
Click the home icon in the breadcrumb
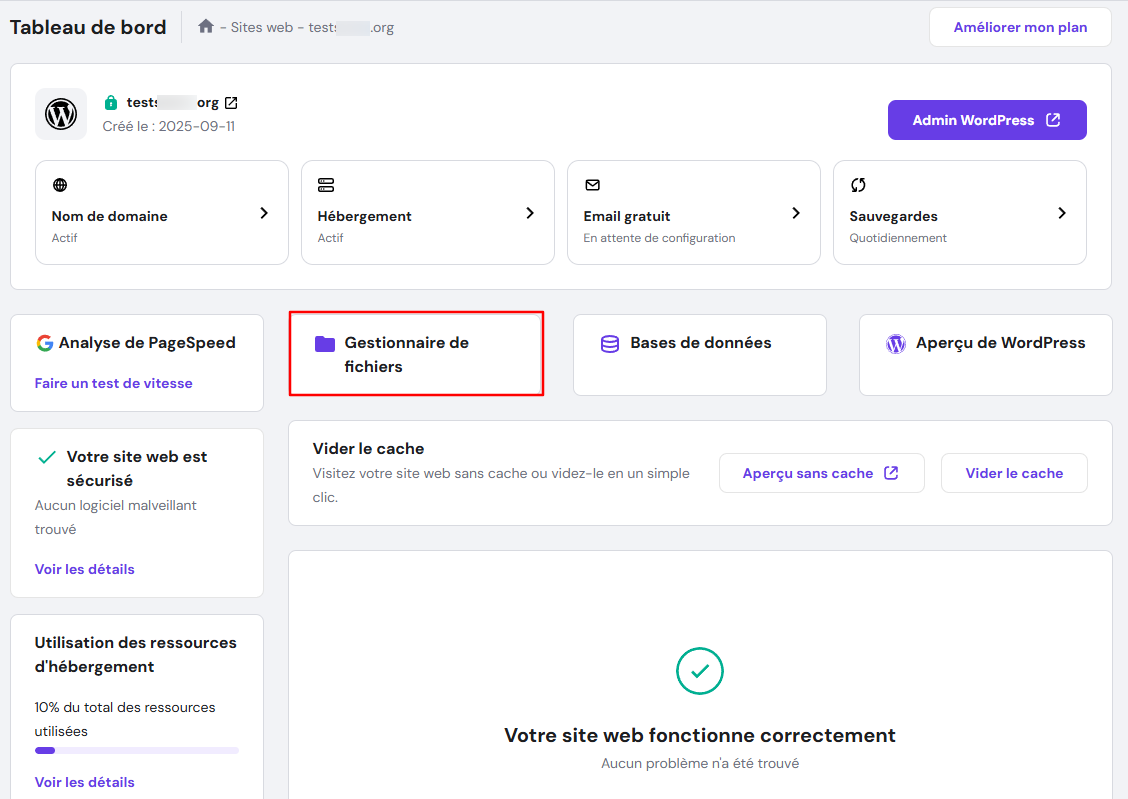tap(206, 27)
